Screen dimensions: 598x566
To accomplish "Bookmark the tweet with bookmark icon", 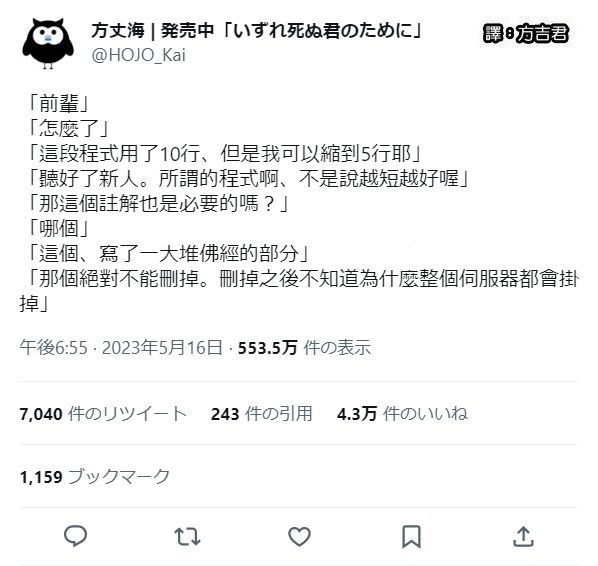I will [412, 537].
